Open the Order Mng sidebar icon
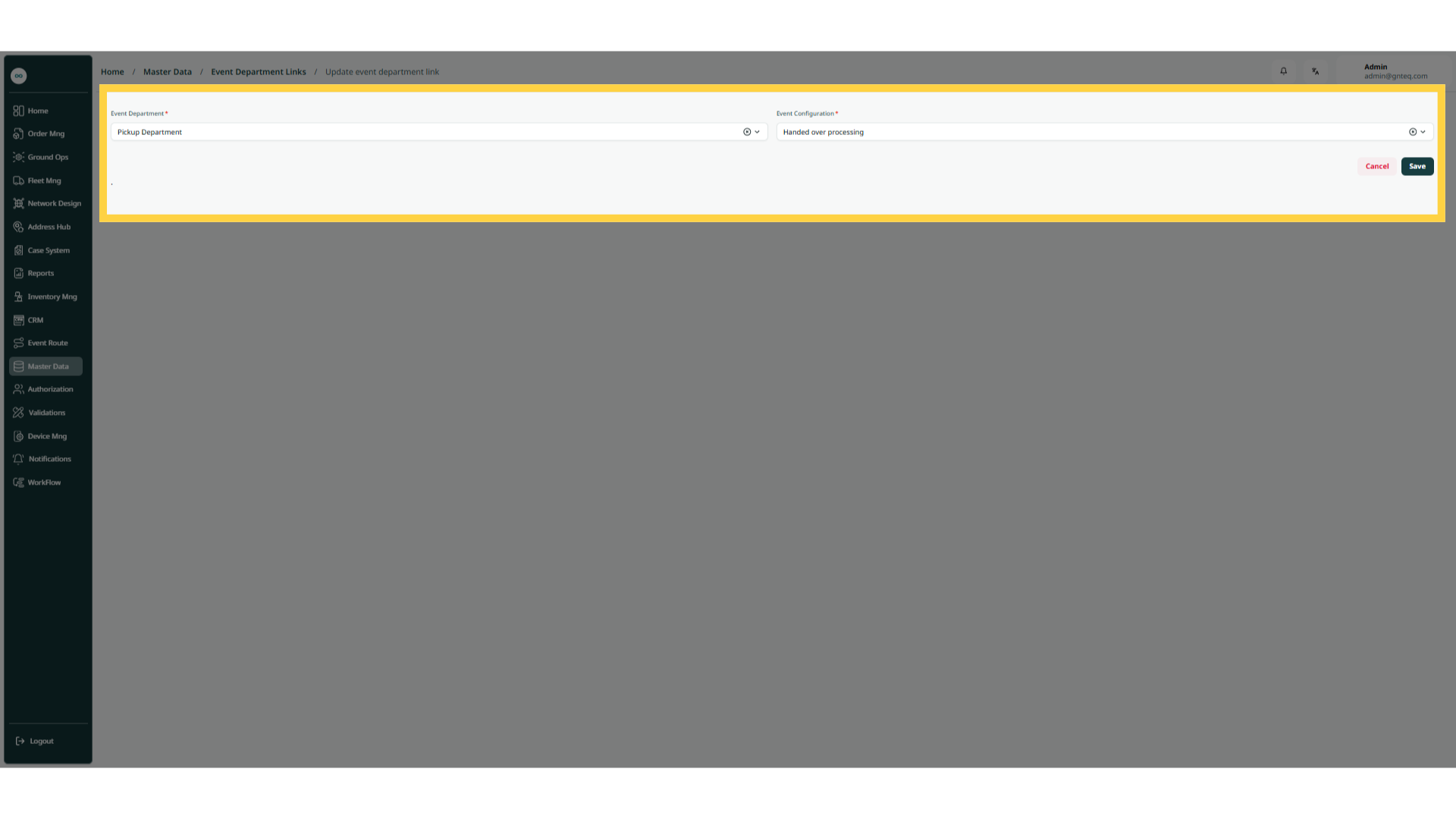1456x819 pixels. [18, 133]
